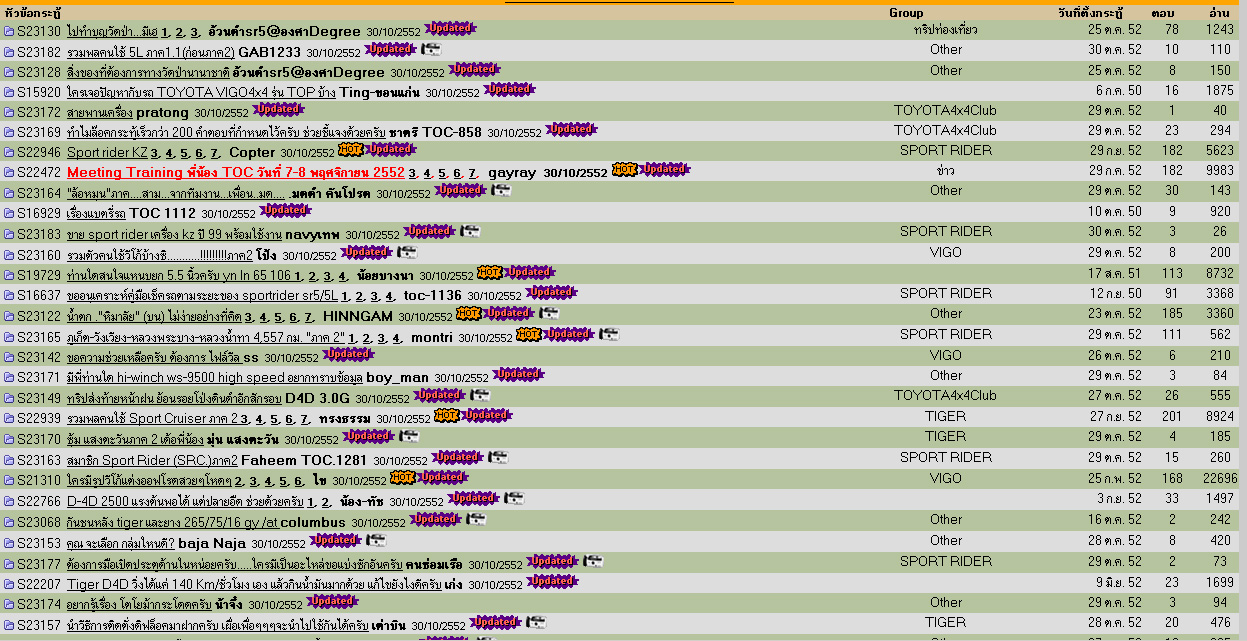Click the folder icon beside thread S22207

[9, 584]
